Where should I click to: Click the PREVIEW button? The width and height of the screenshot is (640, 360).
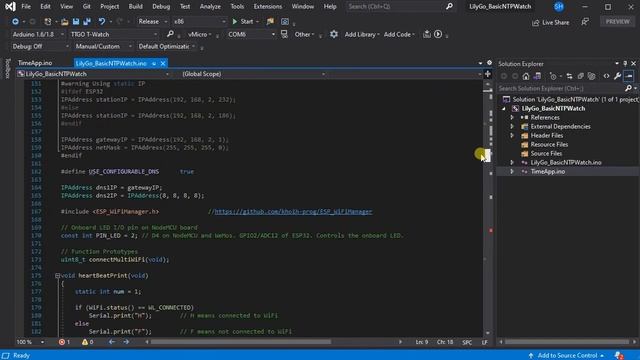tap(618, 22)
